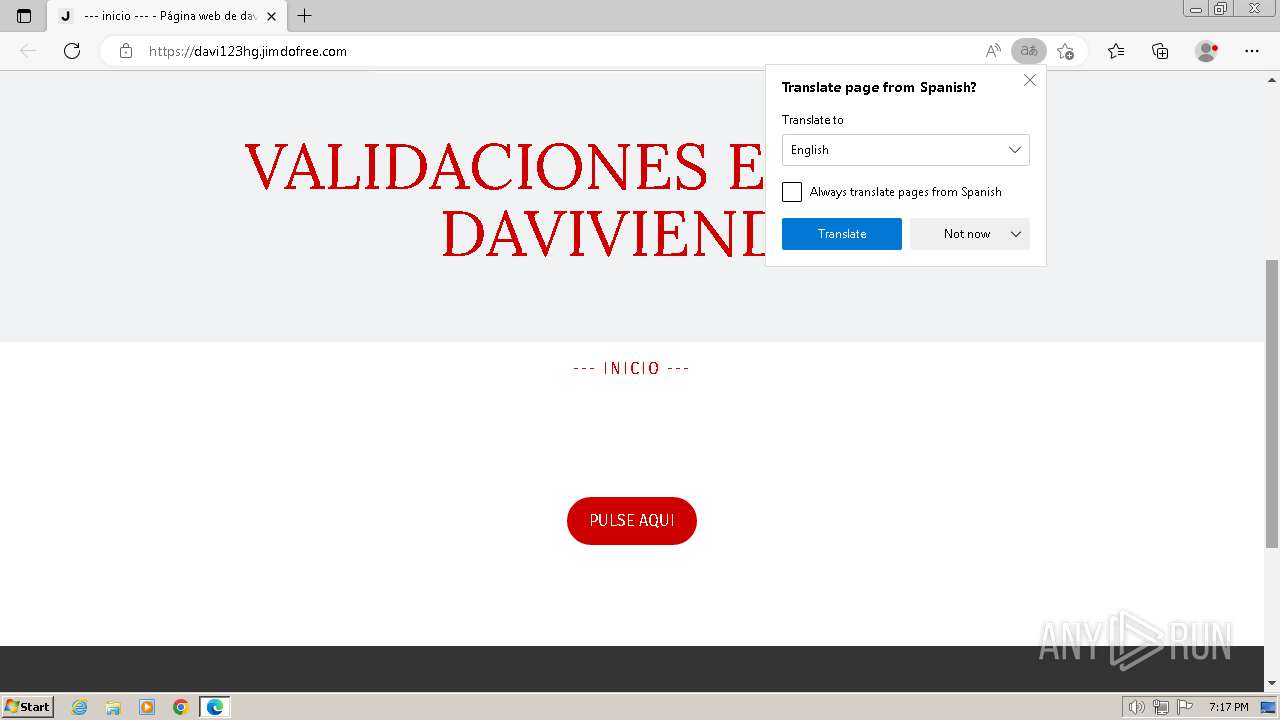Go back with the back arrow
Image resolution: width=1280 pixels, height=720 pixels.
coord(28,51)
